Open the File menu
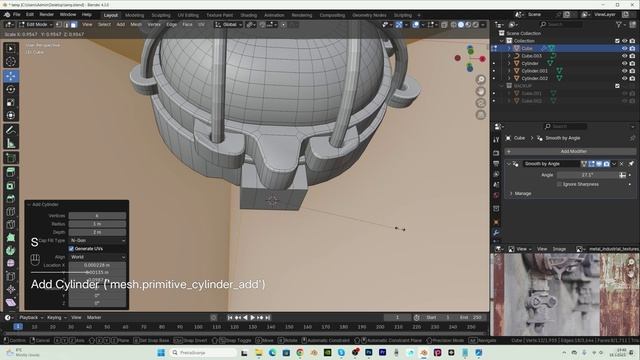 coord(17,15)
